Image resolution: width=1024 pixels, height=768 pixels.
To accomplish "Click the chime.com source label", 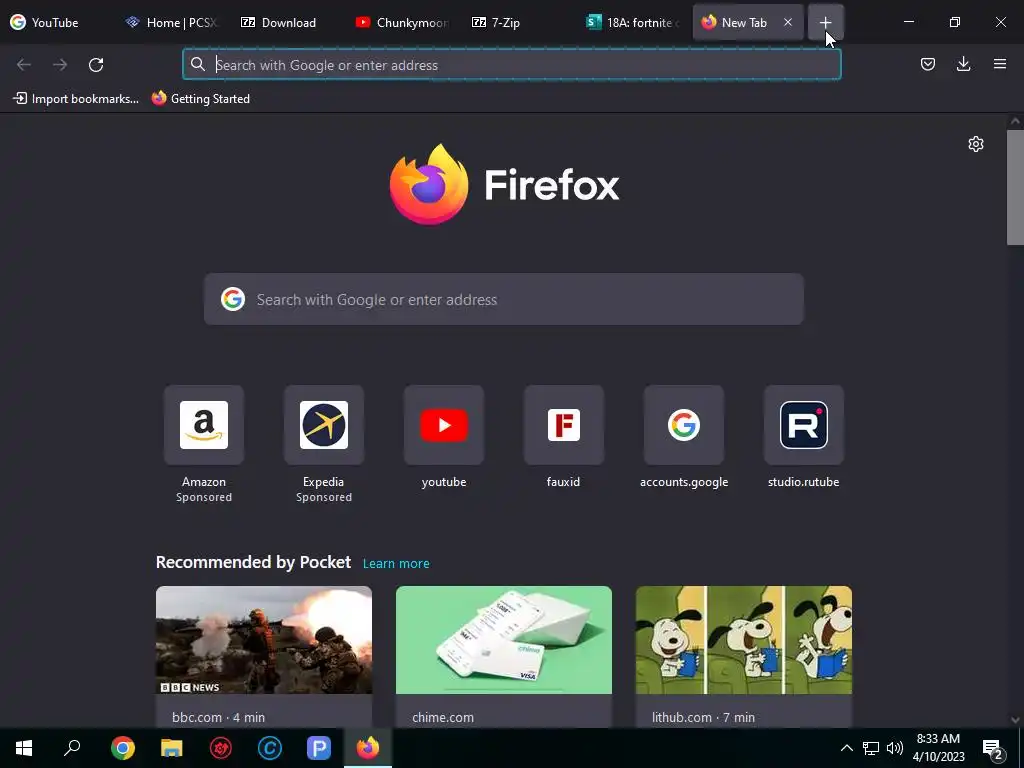I will [443, 717].
